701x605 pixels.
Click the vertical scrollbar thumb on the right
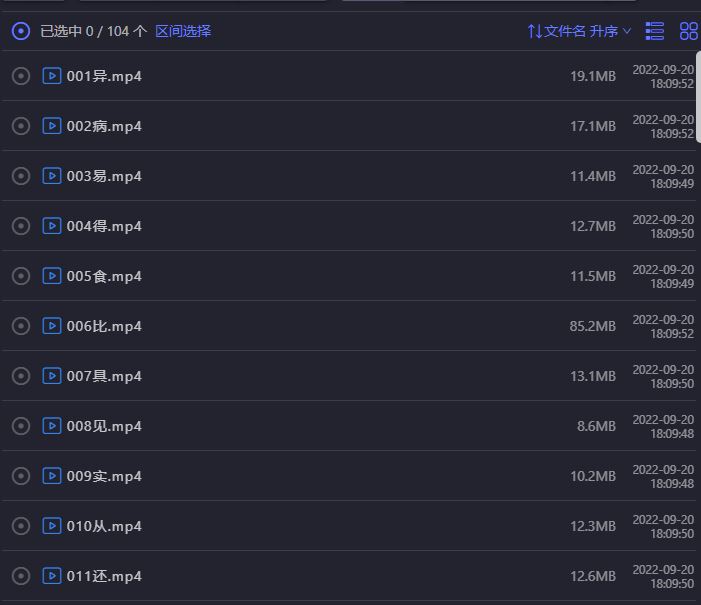click(x=698, y=97)
